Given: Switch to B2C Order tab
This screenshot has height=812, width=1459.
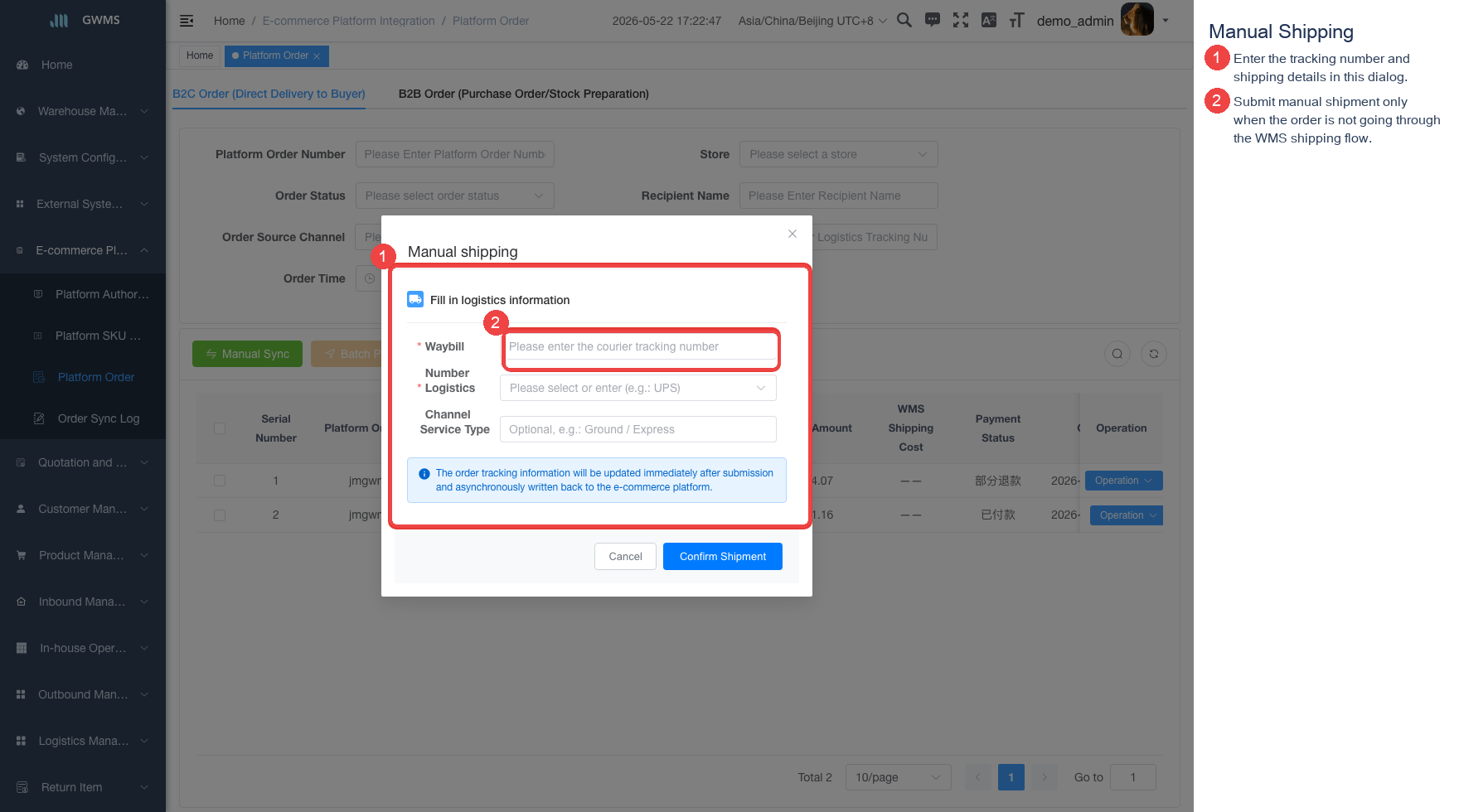Looking at the screenshot, I should (x=269, y=94).
